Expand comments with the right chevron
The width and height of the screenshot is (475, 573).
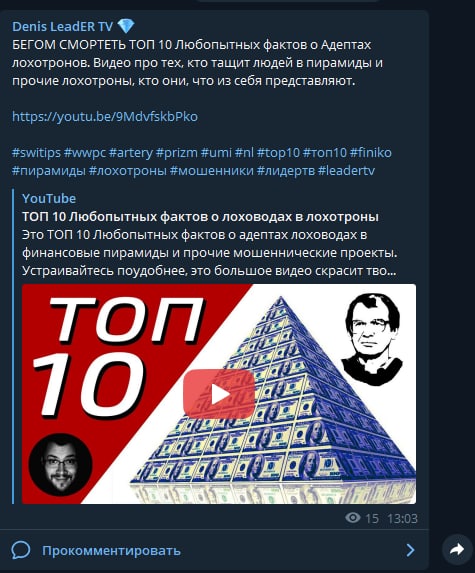click(410, 550)
